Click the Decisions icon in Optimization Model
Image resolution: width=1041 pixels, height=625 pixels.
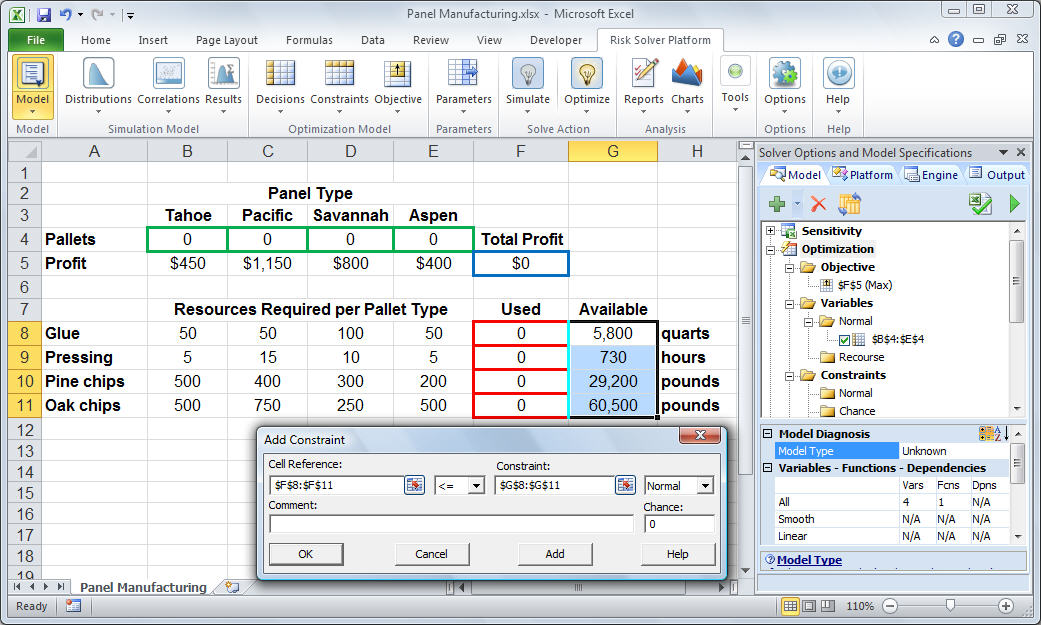[280, 75]
